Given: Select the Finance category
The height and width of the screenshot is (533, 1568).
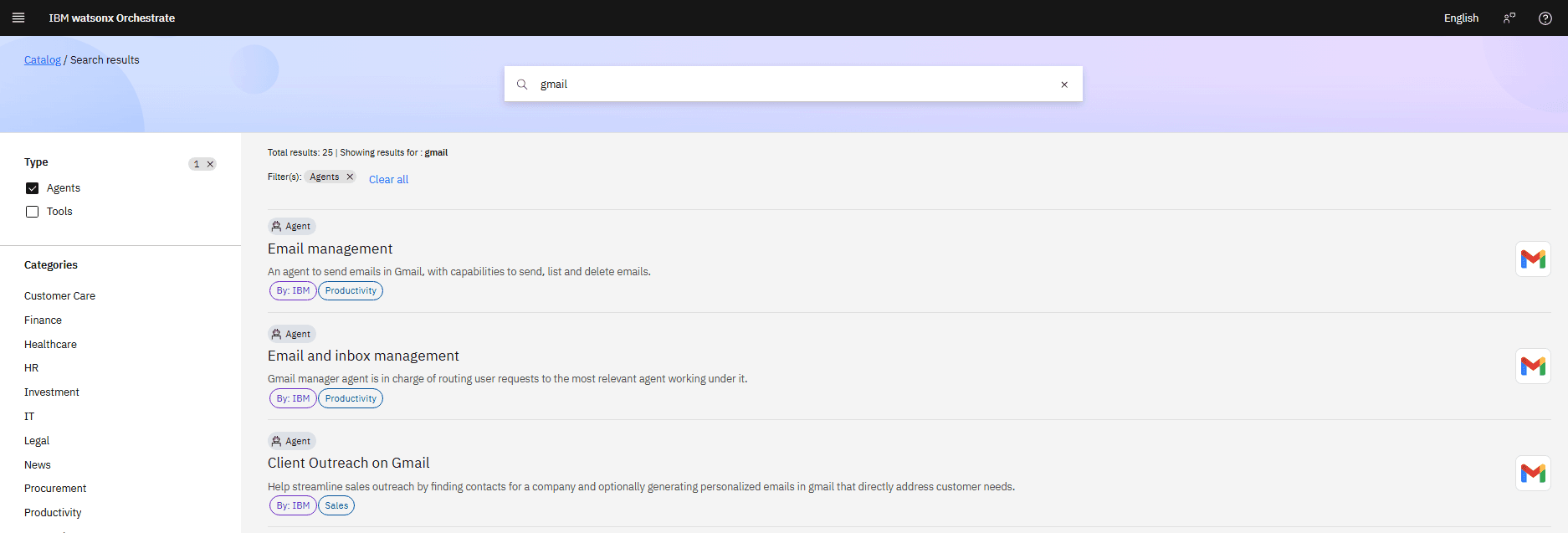Looking at the screenshot, I should (x=43, y=320).
